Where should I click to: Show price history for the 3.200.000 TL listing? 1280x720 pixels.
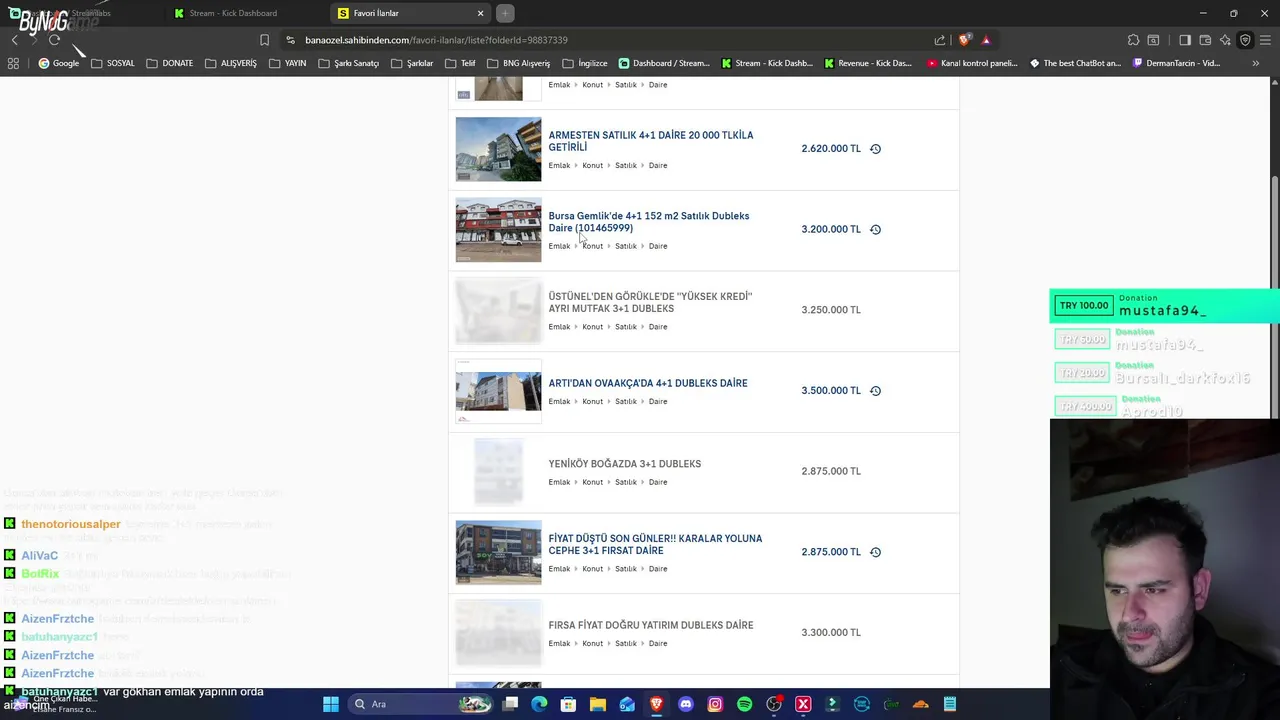[875, 229]
